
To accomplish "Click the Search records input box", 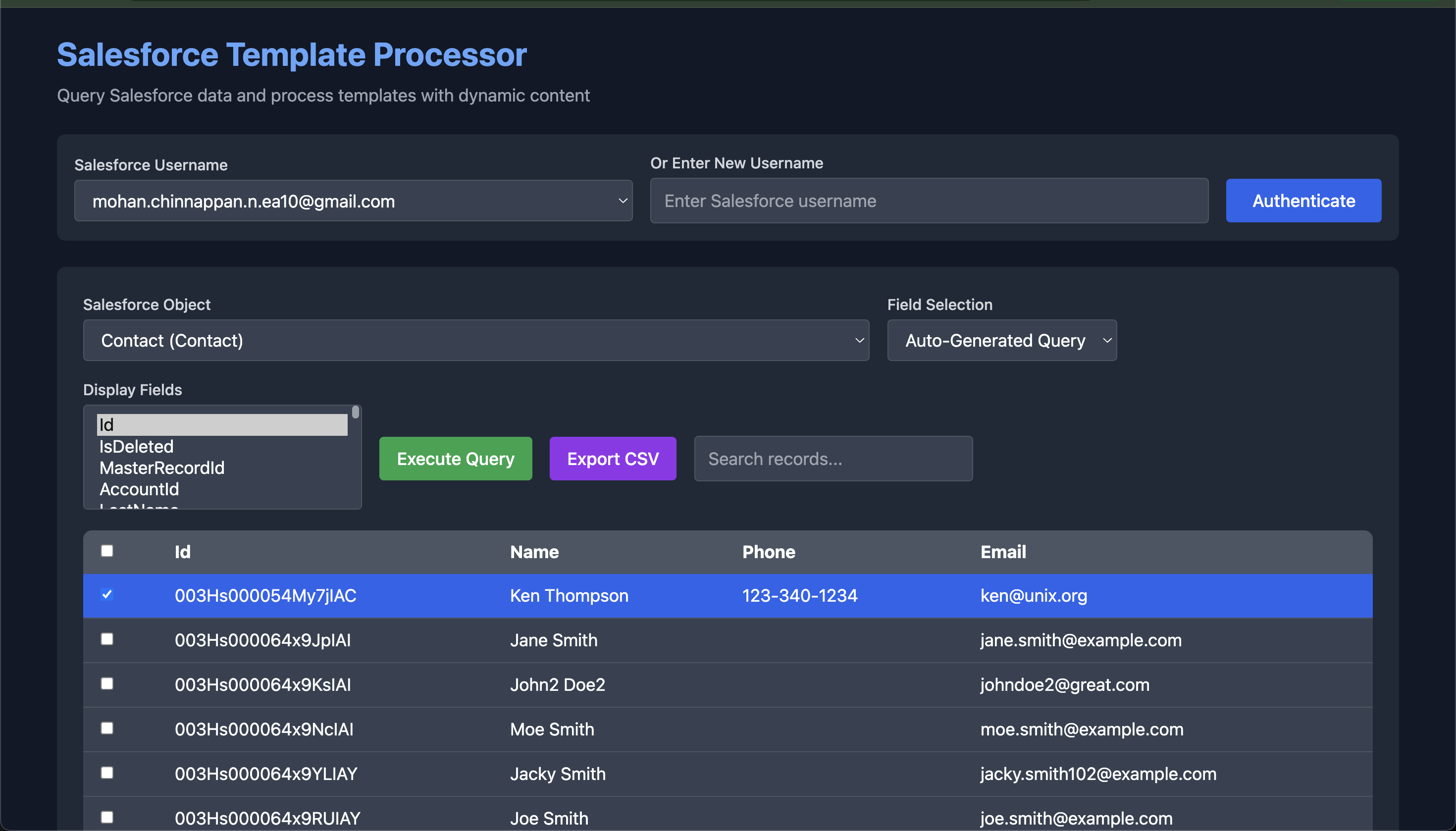I will click(832, 459).
